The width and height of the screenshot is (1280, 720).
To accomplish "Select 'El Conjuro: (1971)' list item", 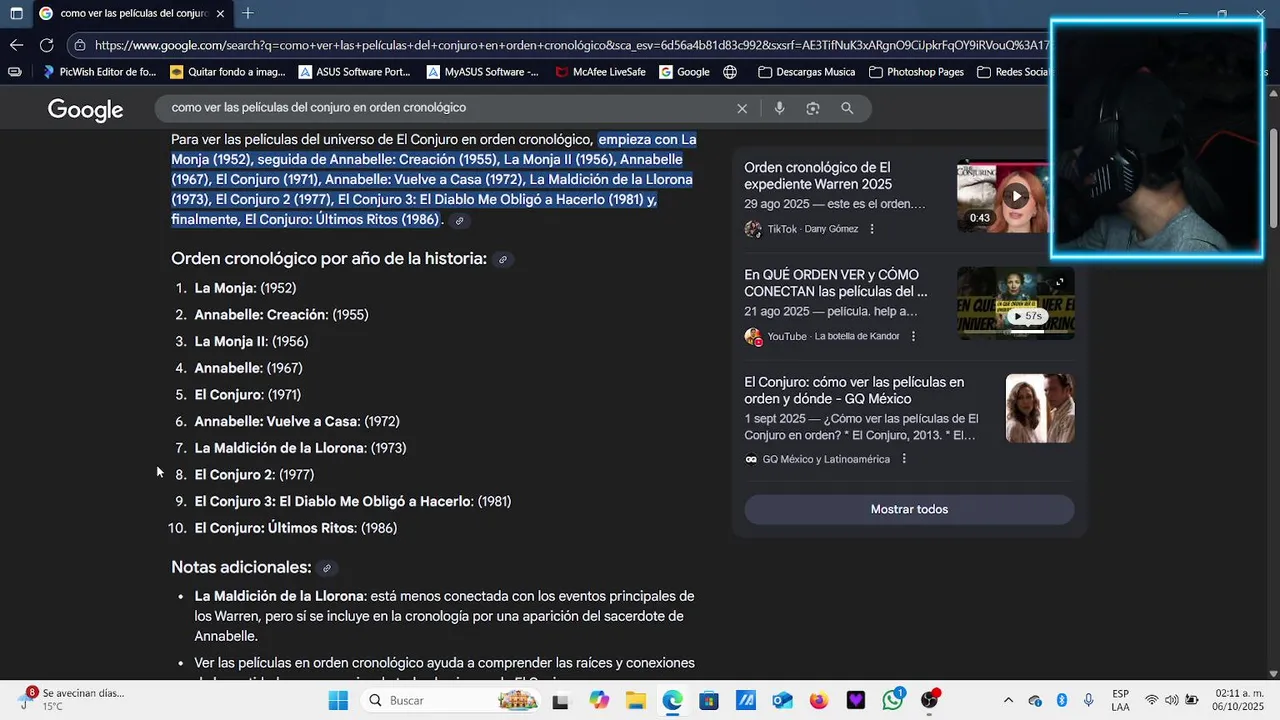I will pyautogui.click(x=247, y=395).
